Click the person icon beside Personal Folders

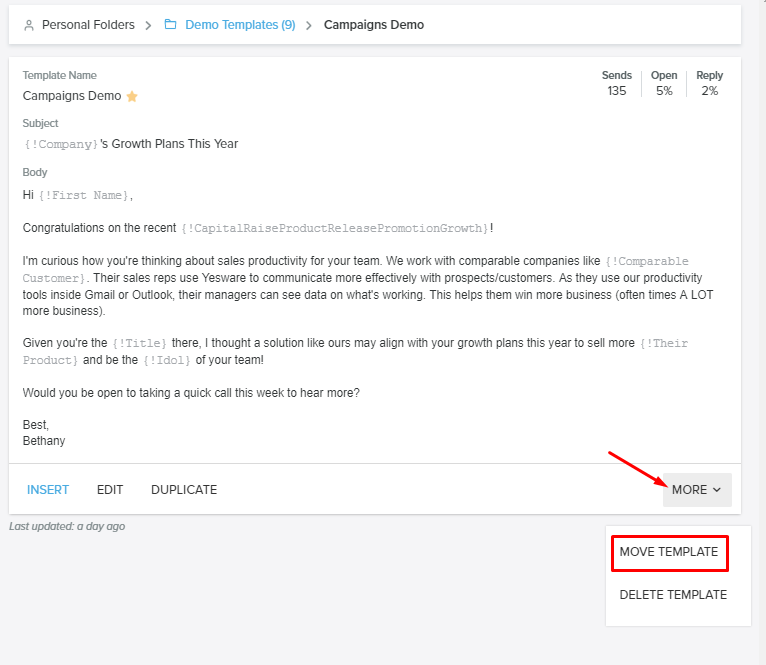(28, 25)
